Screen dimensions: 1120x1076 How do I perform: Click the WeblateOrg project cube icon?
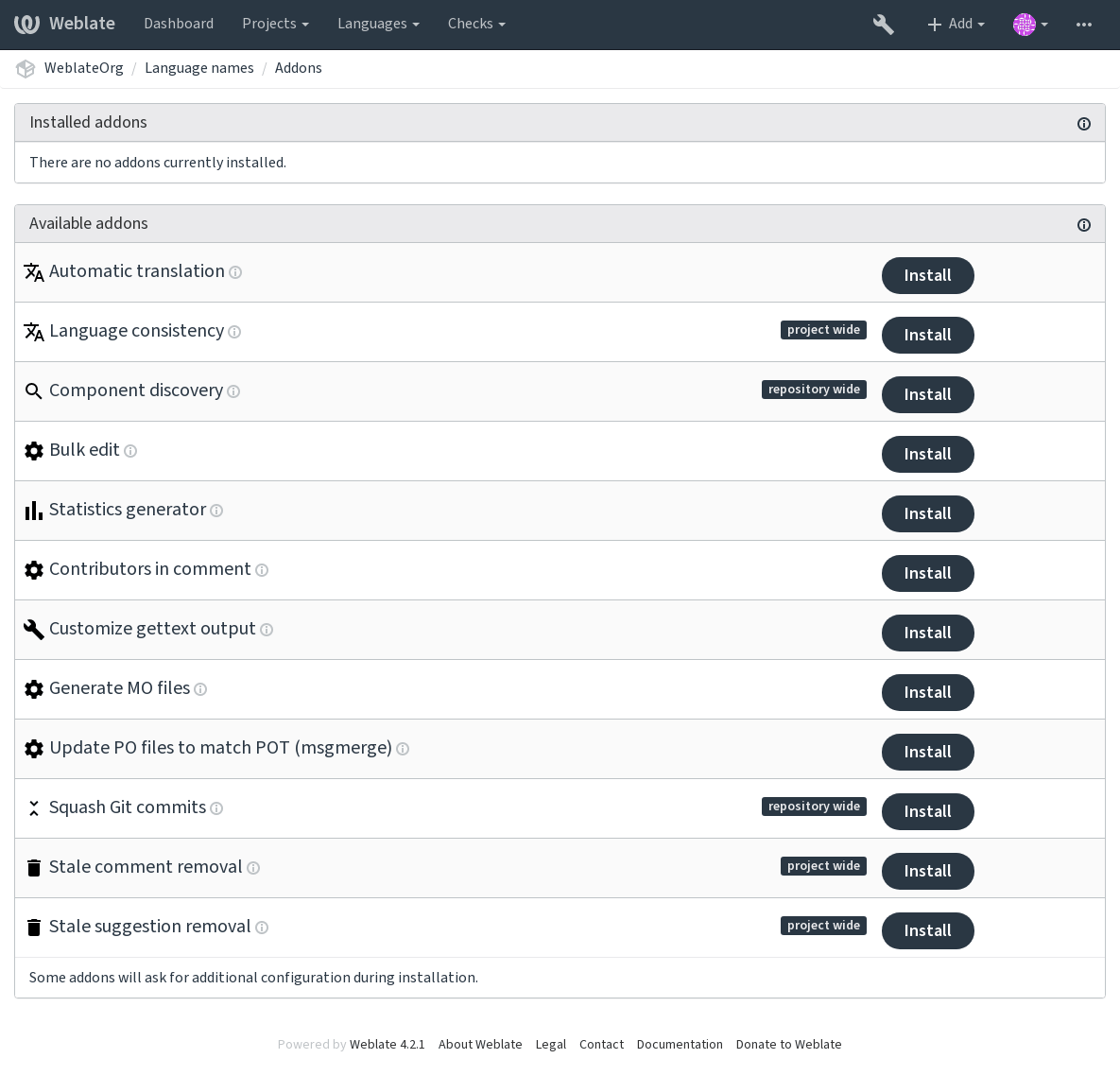(26, 69)
